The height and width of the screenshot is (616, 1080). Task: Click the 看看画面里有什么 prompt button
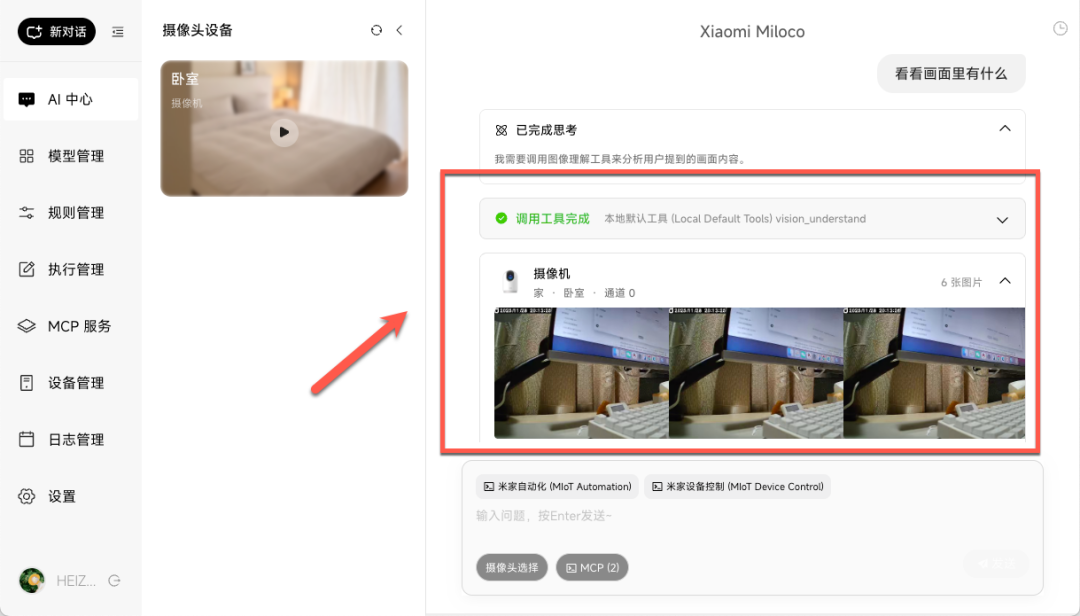click(x=950, y=73)
